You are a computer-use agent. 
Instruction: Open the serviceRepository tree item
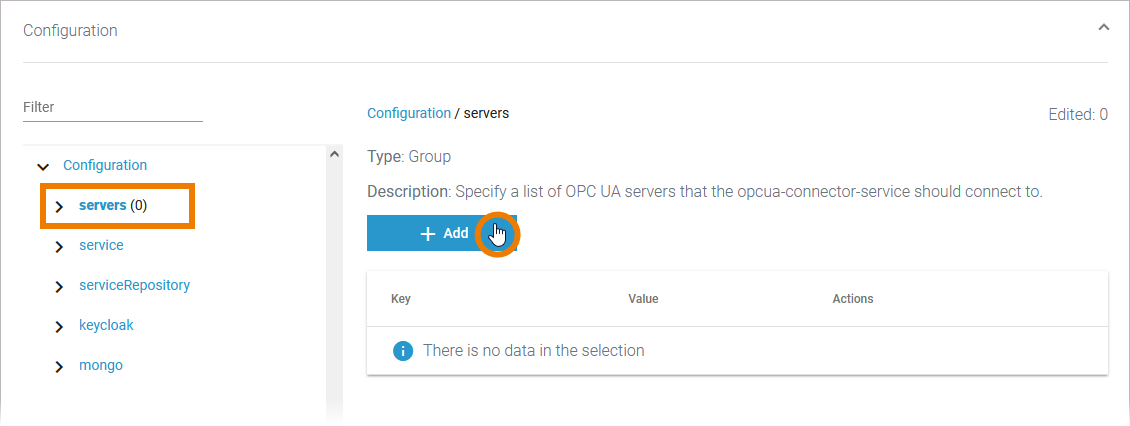pyautogui.click(x=134, y=285)
